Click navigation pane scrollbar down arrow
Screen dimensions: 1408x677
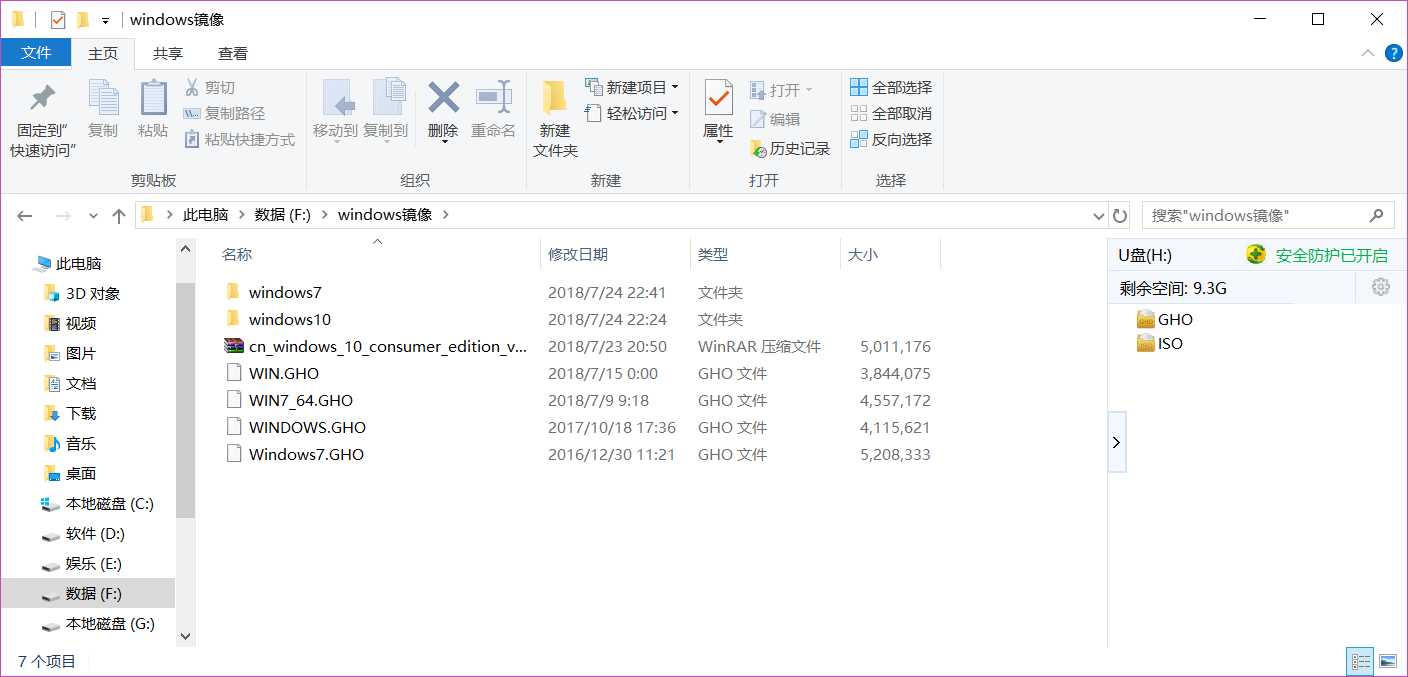[185, 636]
